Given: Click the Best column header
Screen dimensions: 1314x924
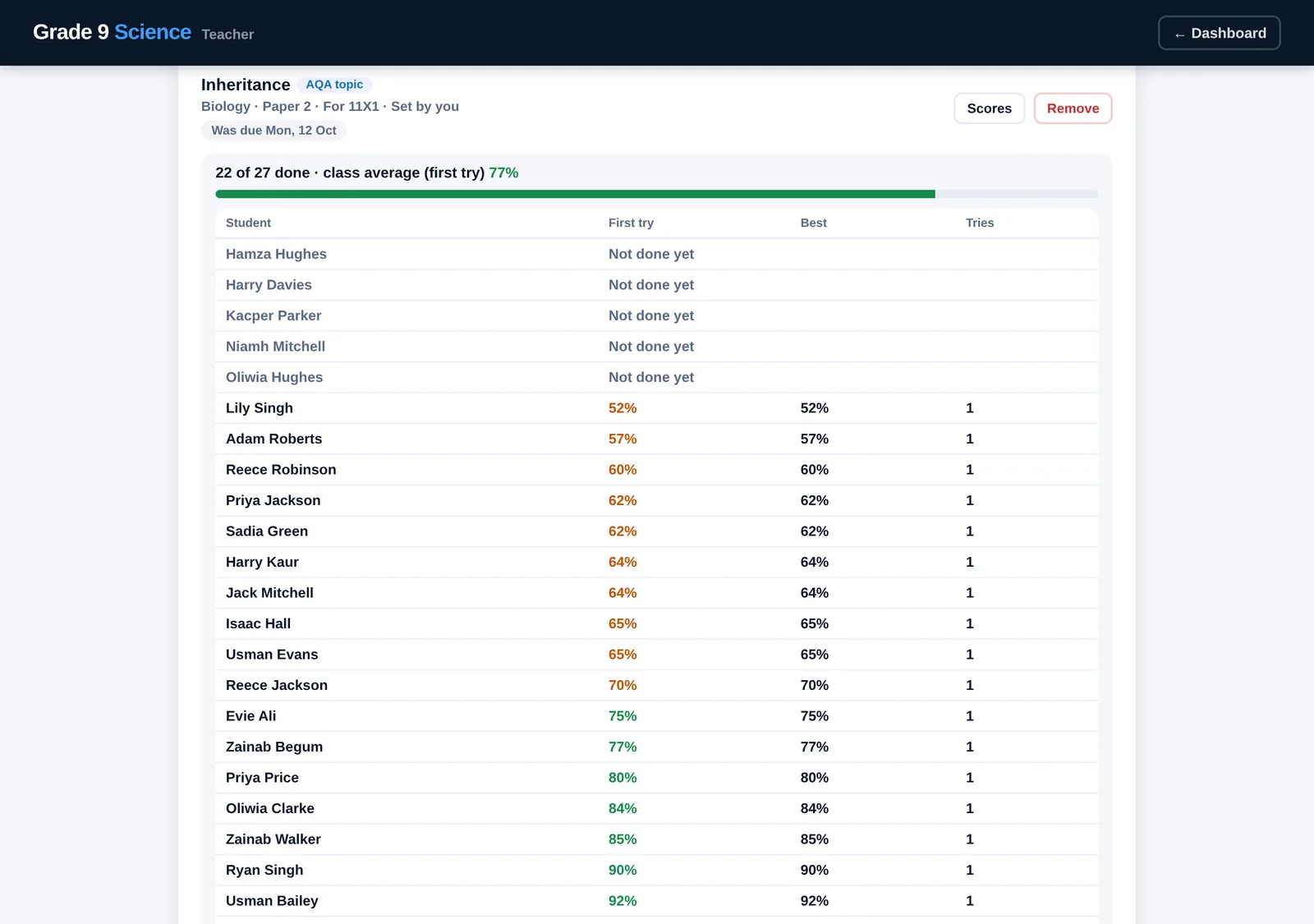Looking at the screenshot, I should click(813, 223).
